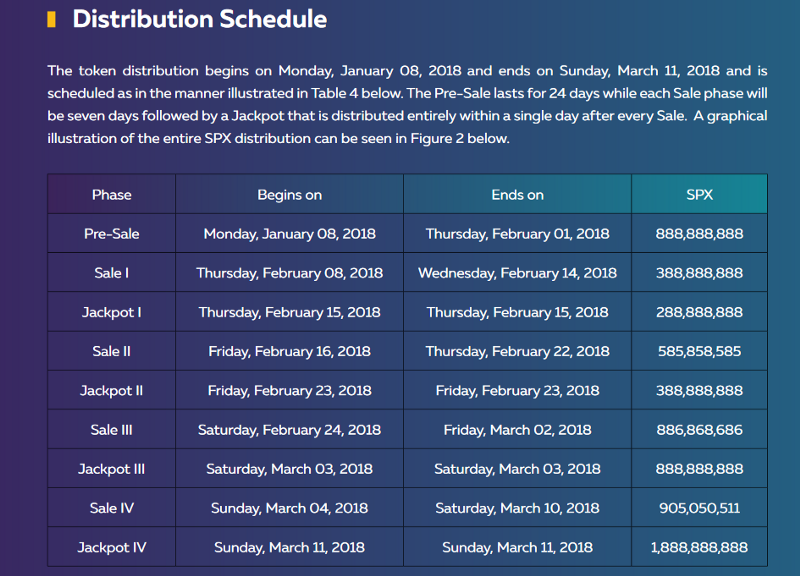
Task: Select the Begins on column header
Action: (x=289, y=194)
